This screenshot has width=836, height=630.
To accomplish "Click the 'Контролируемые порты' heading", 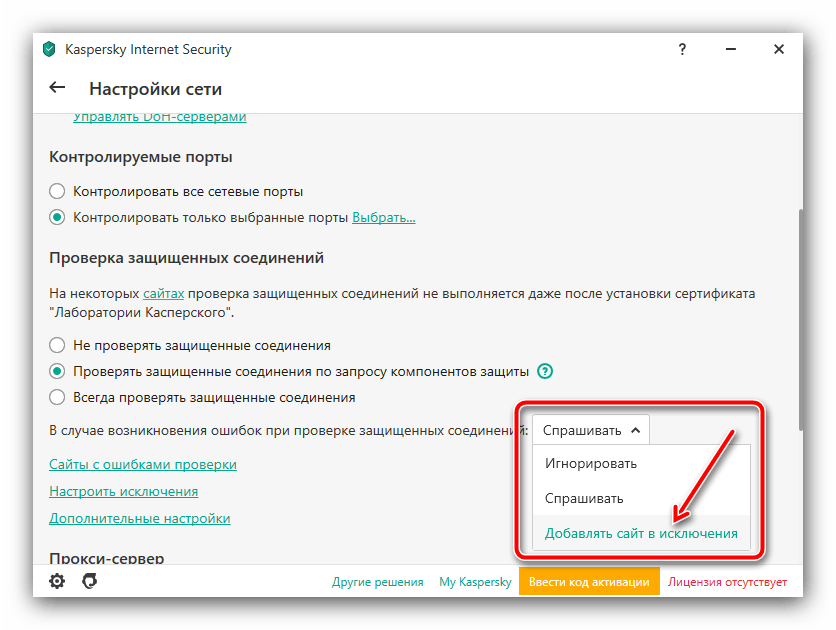I will click(x=141, y=157).
